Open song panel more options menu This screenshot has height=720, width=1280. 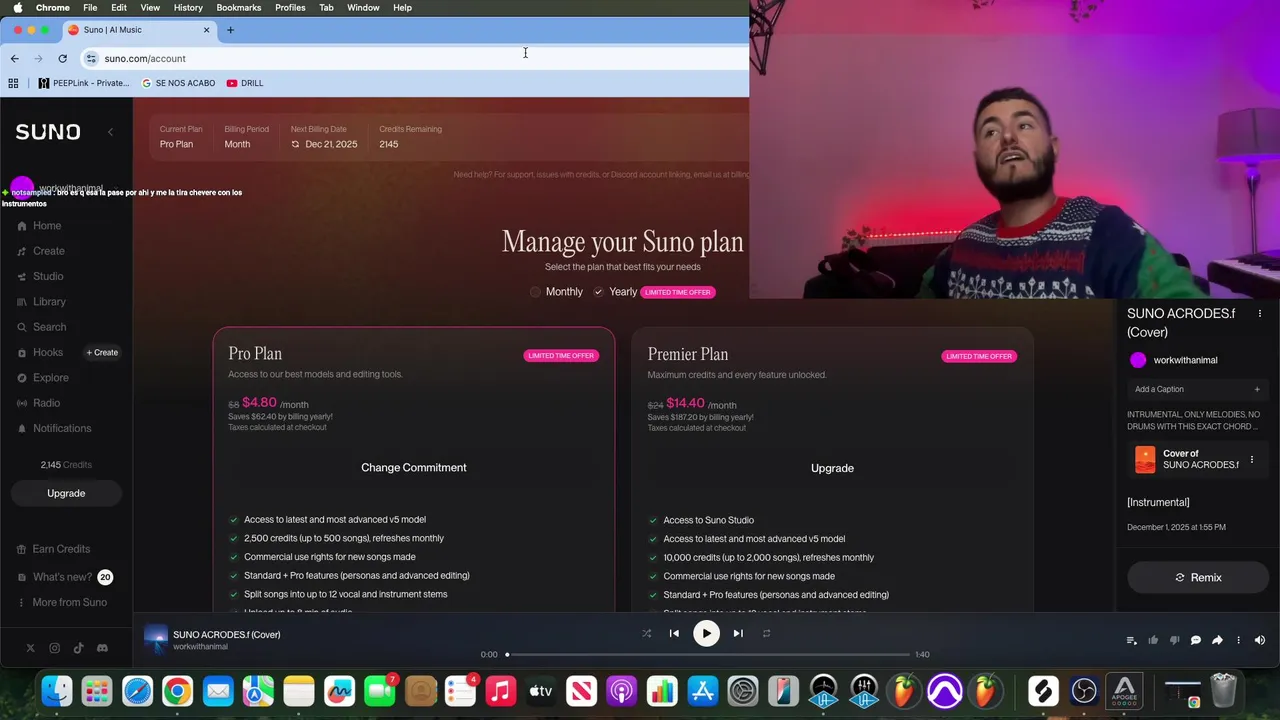click(x=1260, y=314)
